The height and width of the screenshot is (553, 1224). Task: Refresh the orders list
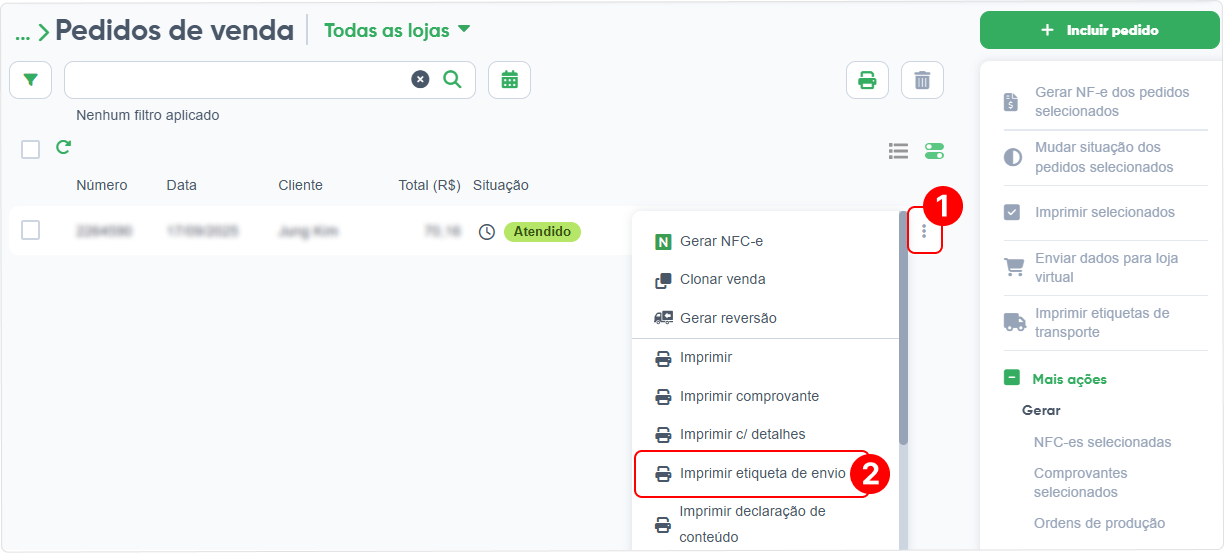pos(63,148)
